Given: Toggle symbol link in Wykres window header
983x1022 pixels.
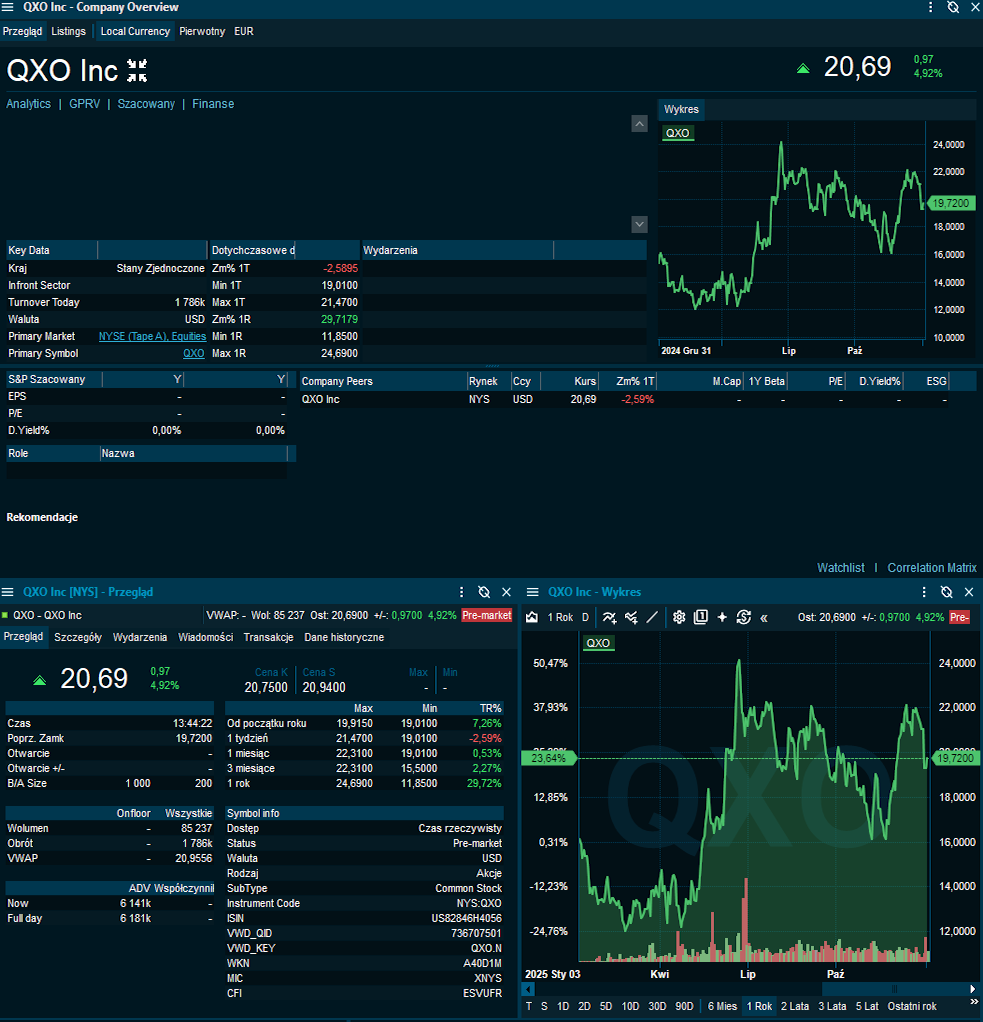Looking at the screenshot, I should tap(946, 592).
